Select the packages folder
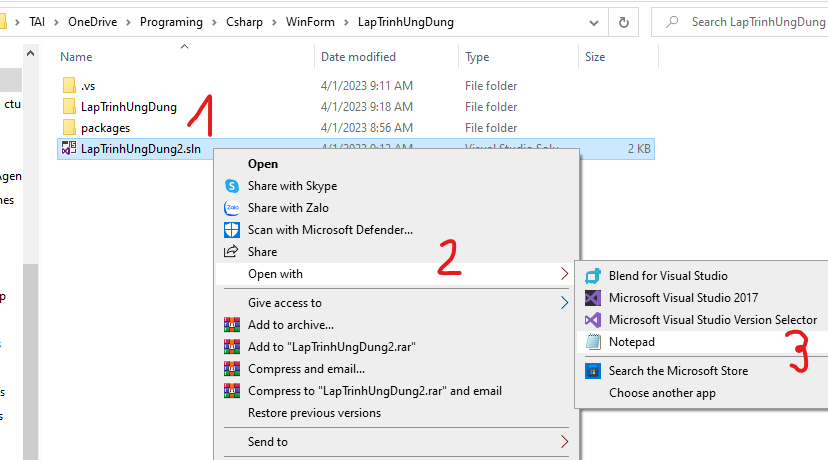The height and width of the screenshot is (460, 828). click(x=105, y=128)
